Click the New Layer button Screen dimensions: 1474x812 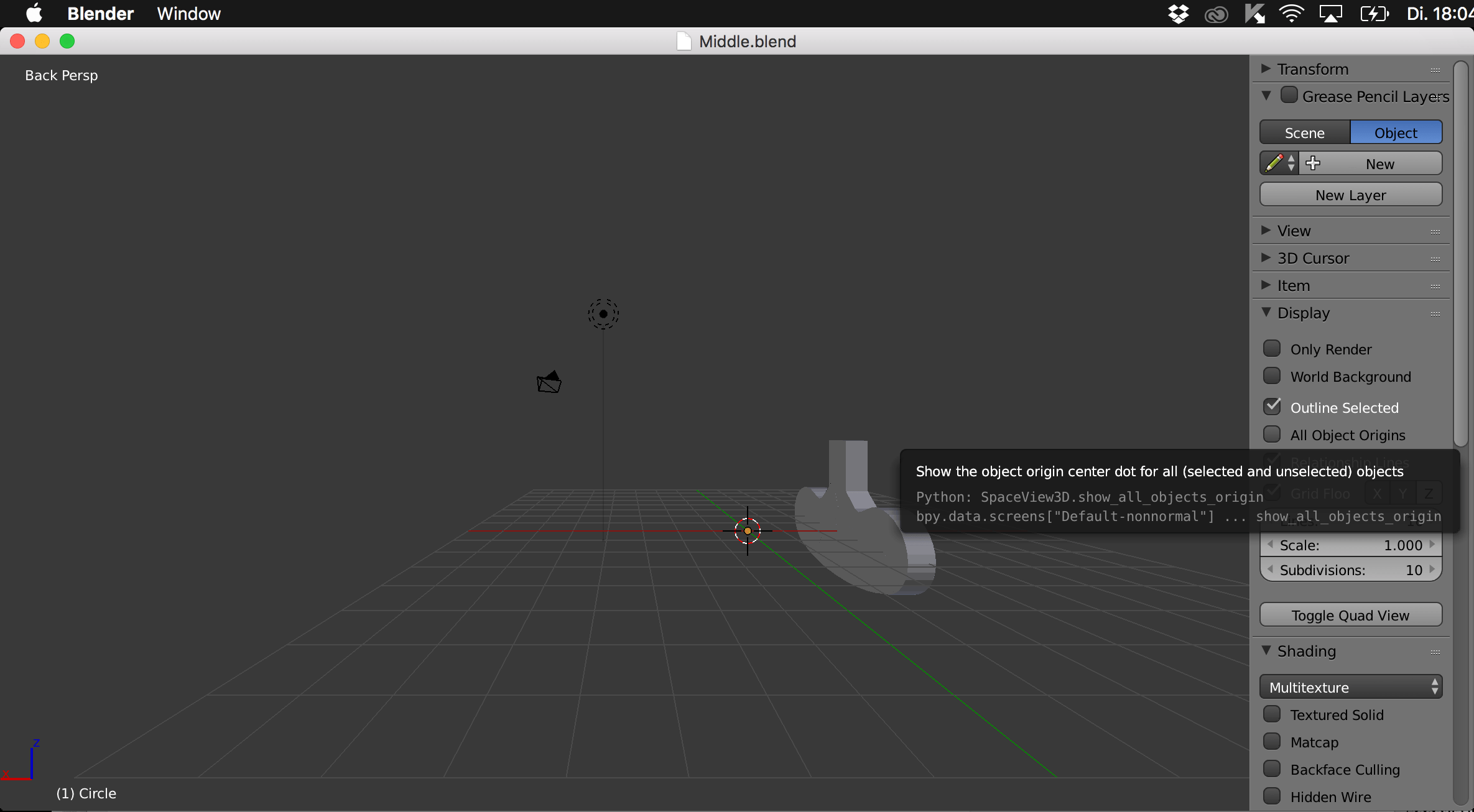1350,195
